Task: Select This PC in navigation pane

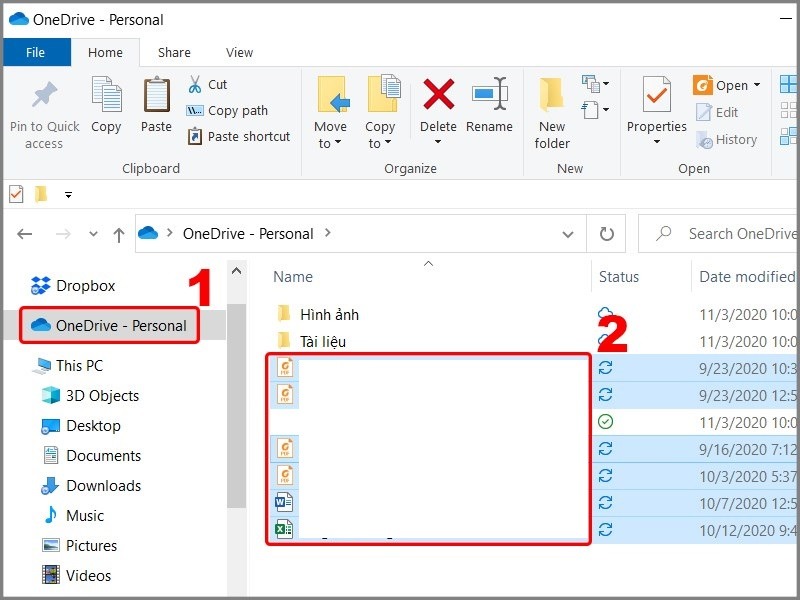Action: pos(68,365)
